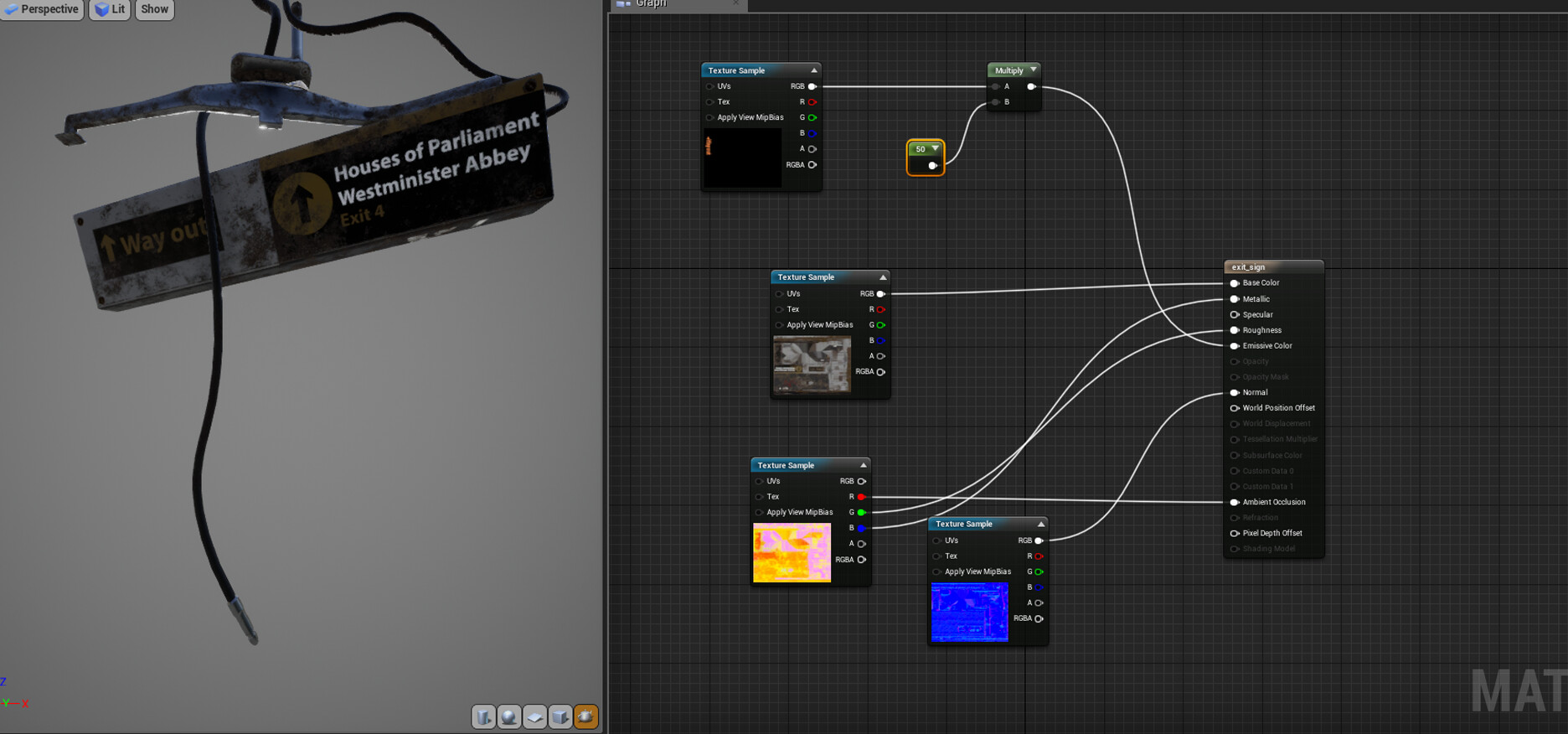This screenshot has width=1568, height=734.
Task: Collapse the blue normal-map Texture Sample node
Action: click(x=1040, y=524)
